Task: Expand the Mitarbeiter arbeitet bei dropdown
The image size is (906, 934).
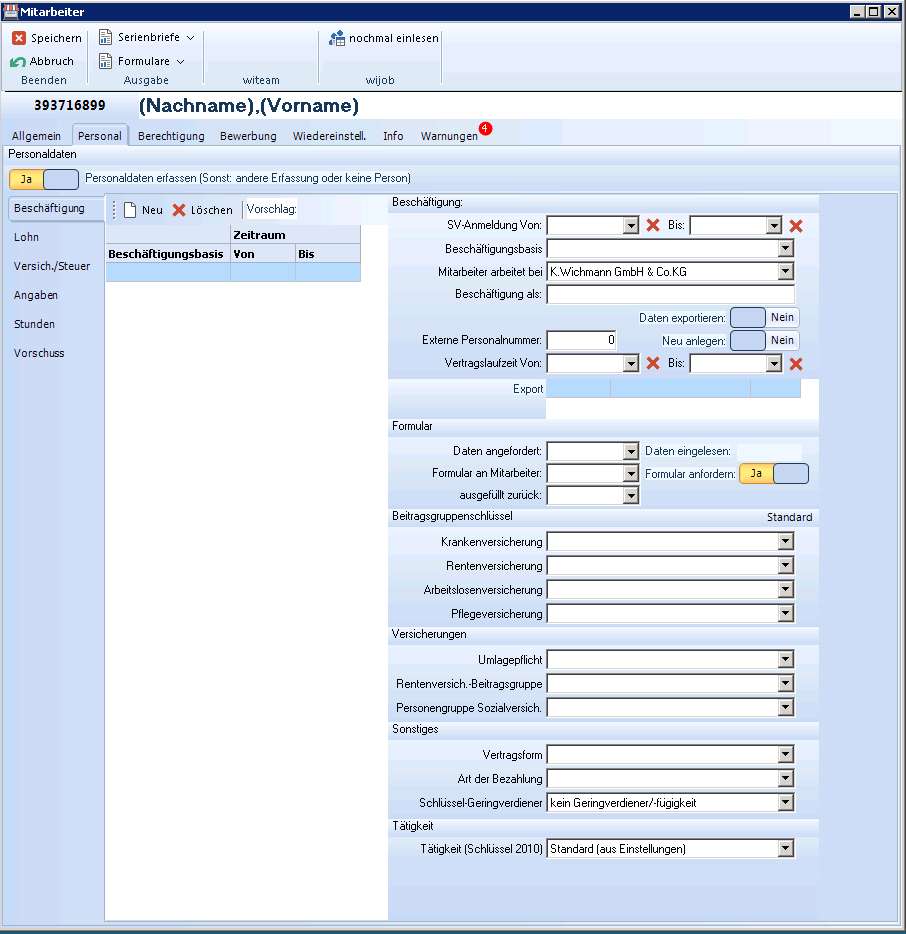Action: pos(786,272)
